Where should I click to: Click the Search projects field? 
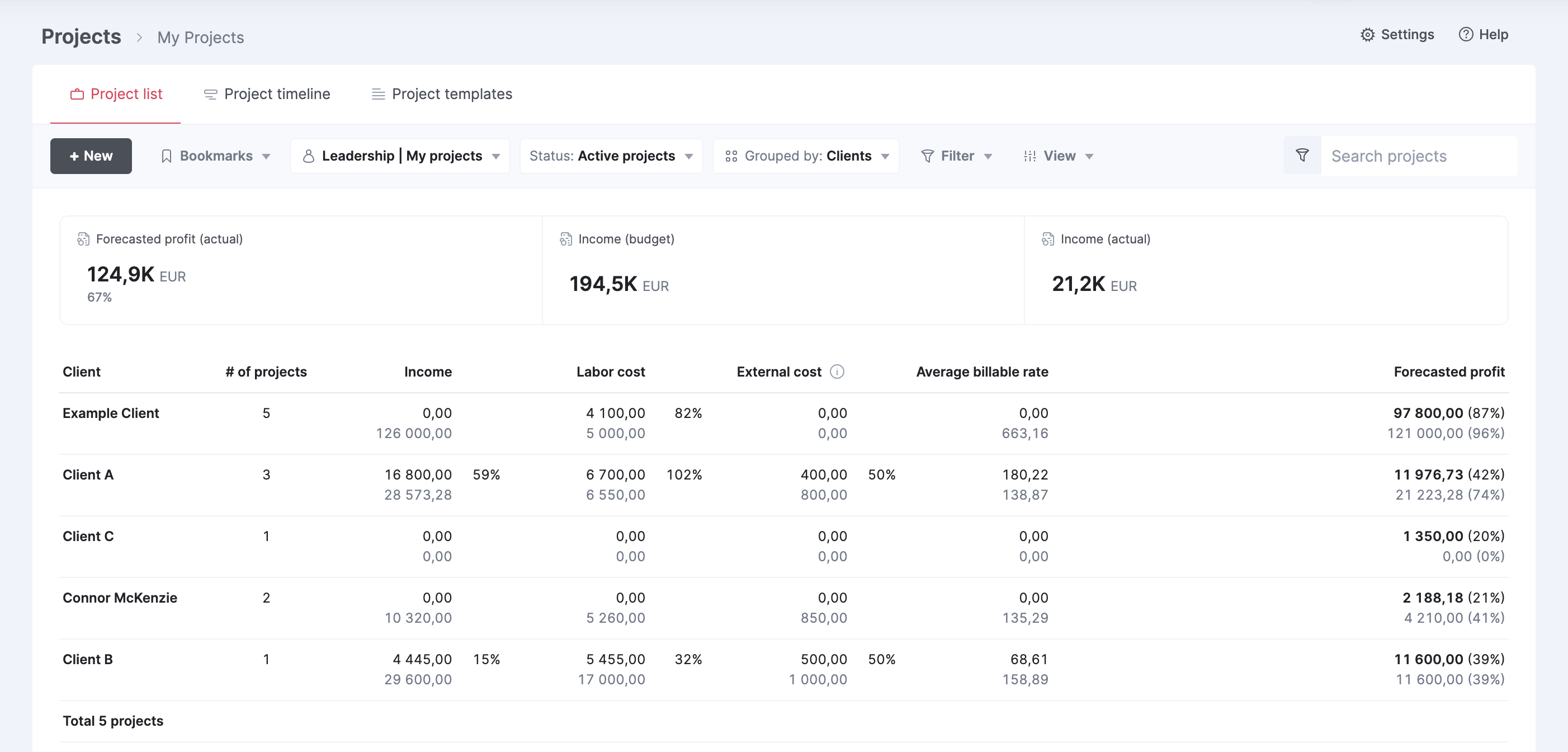coord(1419,156)
